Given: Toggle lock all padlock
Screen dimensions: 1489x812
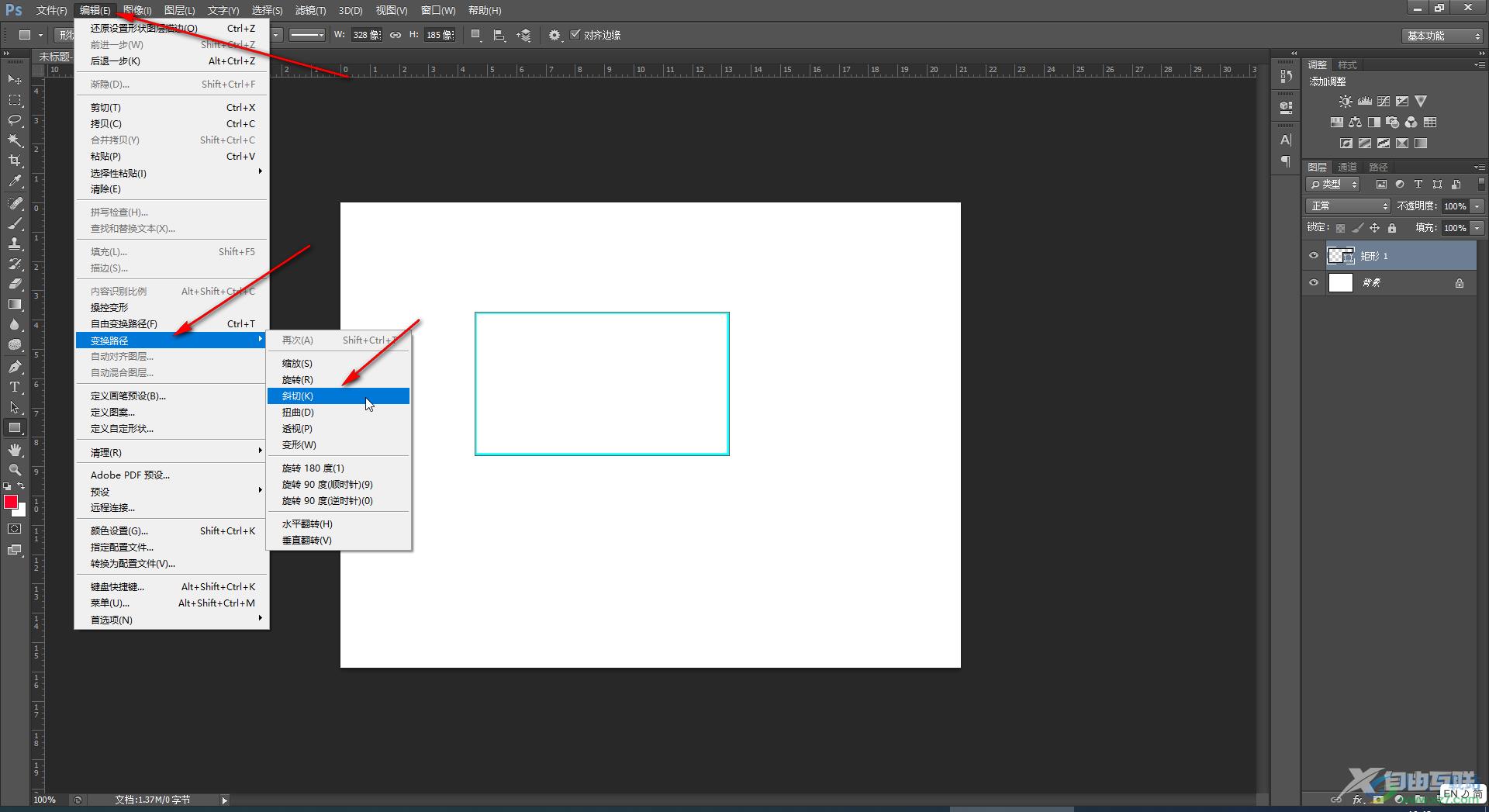Looking at the screenshot, I should [1392, 228].
